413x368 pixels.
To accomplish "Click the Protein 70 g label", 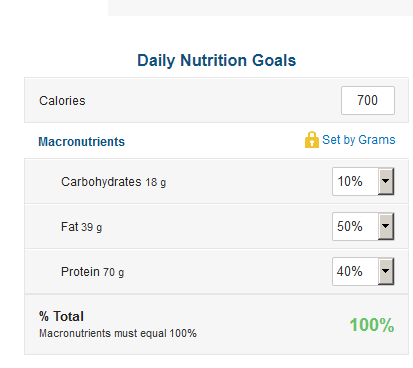I will [92, 272].
